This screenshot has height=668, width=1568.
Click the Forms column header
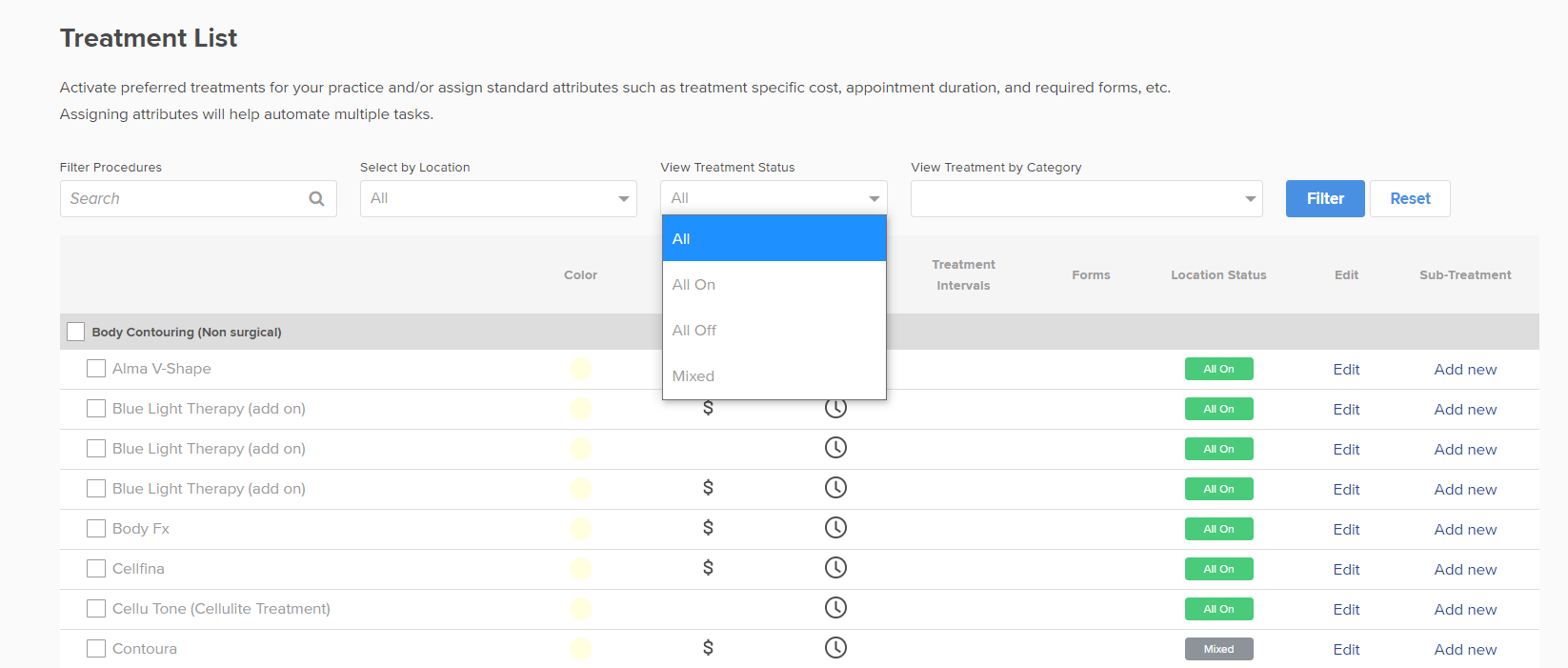[1091, 275]
